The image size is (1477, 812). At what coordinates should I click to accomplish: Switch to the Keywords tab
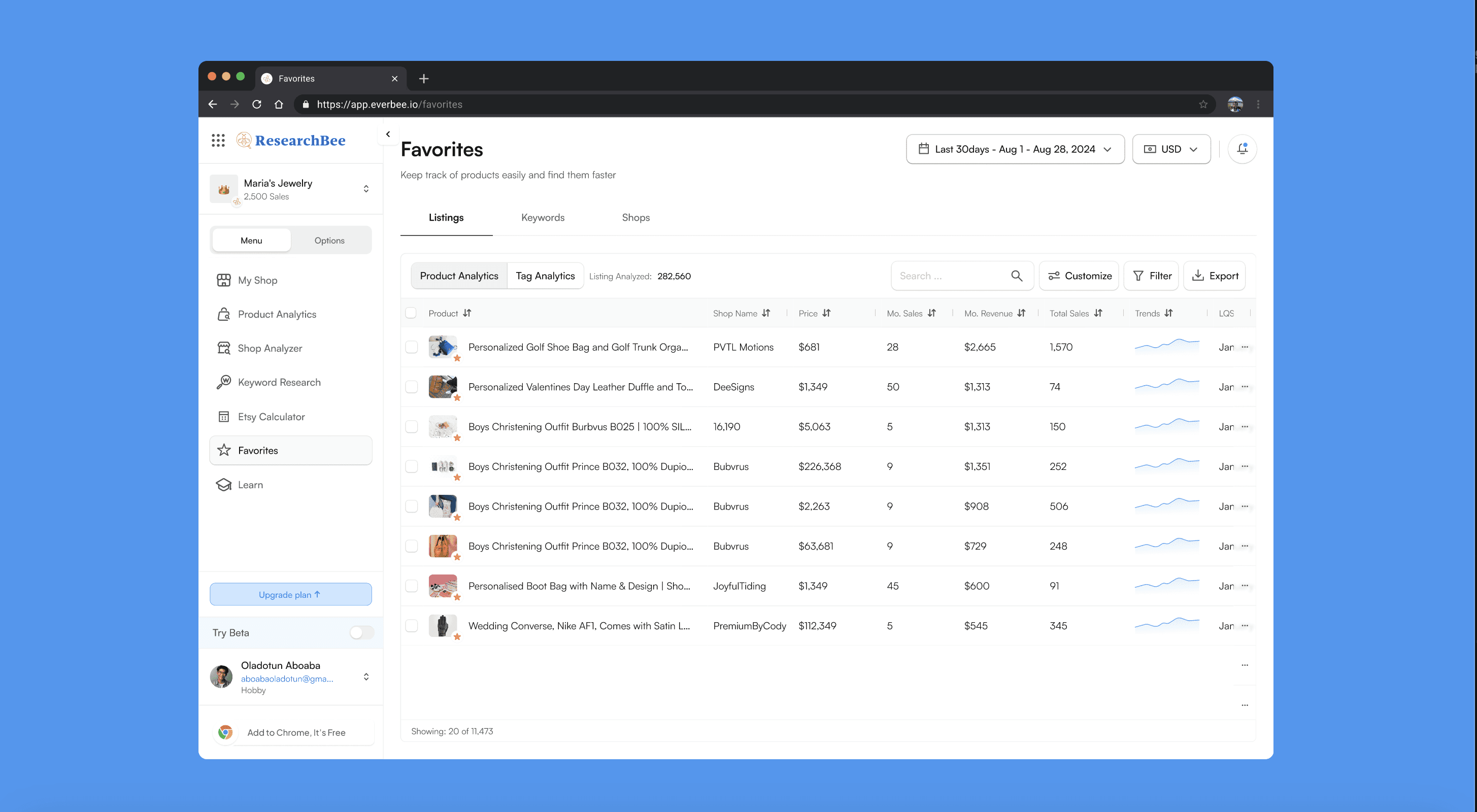[543, 217]
